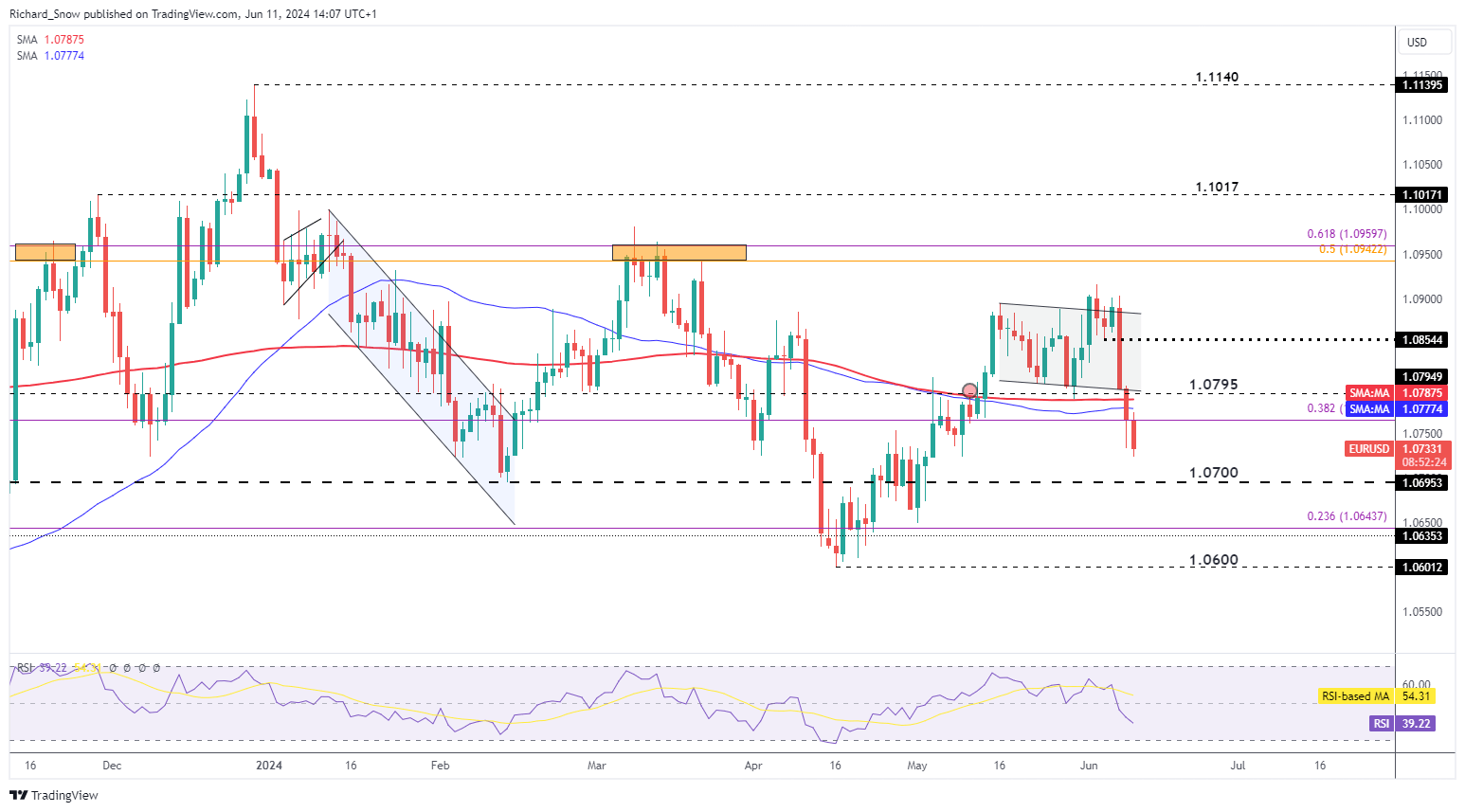Click the red circle marker at SMA crossover

(969, 390)
